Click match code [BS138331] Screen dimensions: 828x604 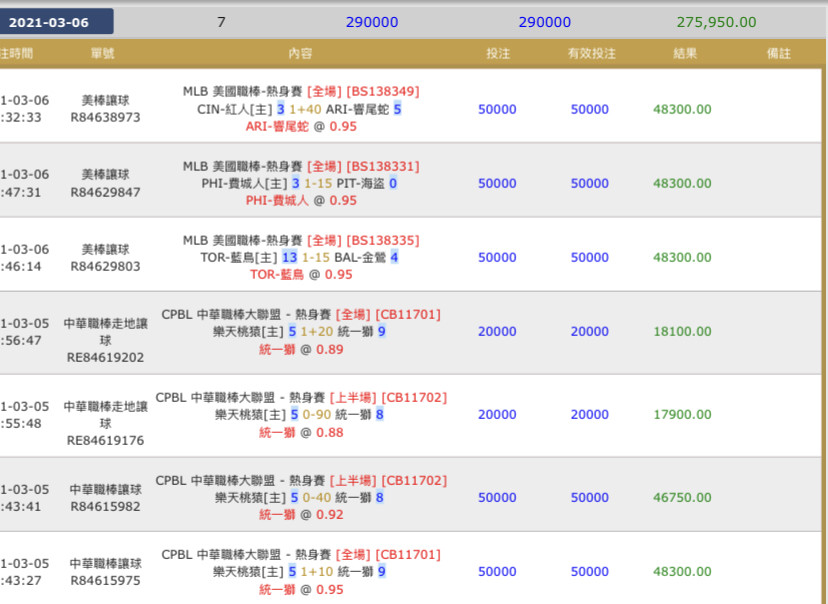[x=383, y=166]
